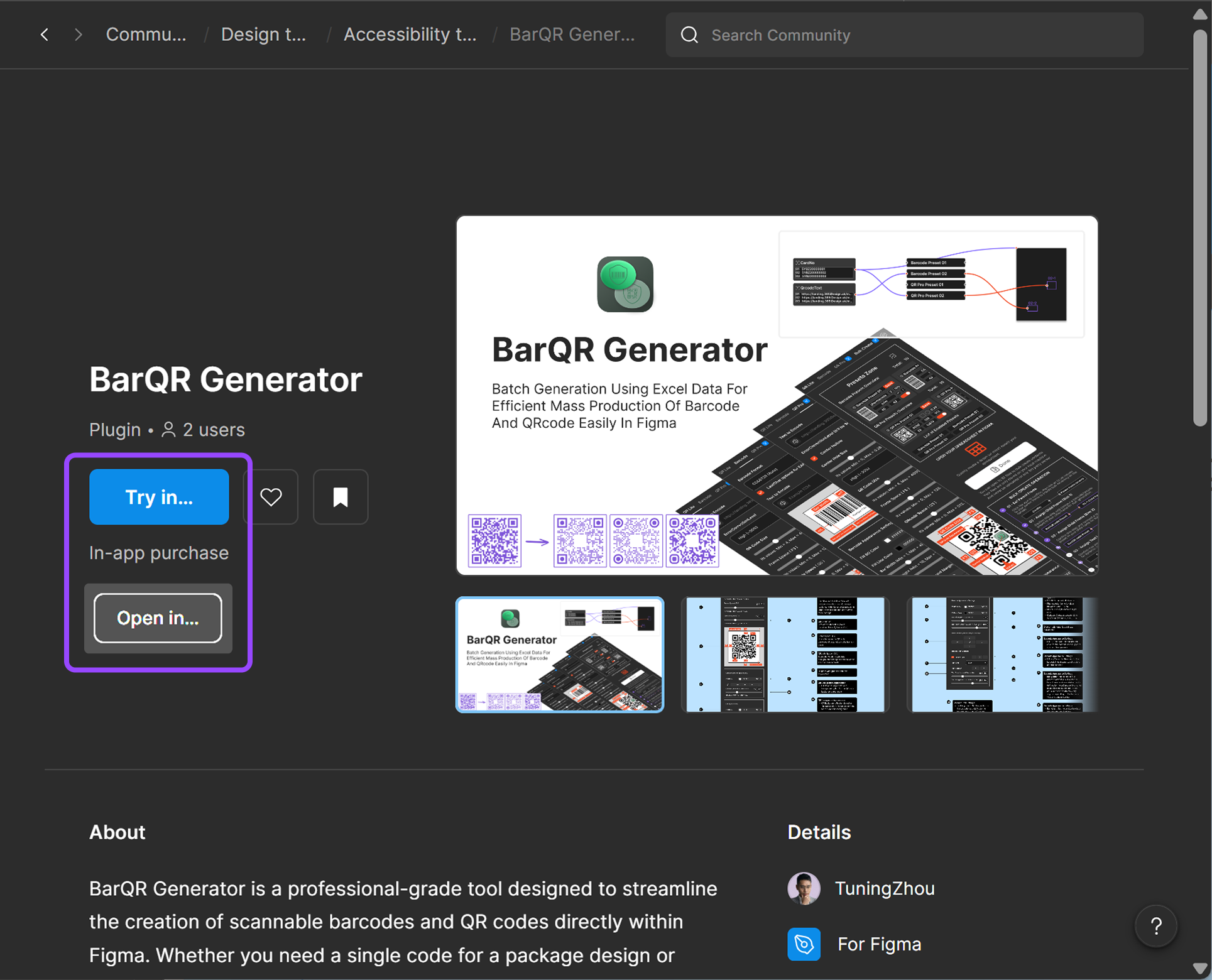Select the third preview thumbnail

pos(1002,654)
